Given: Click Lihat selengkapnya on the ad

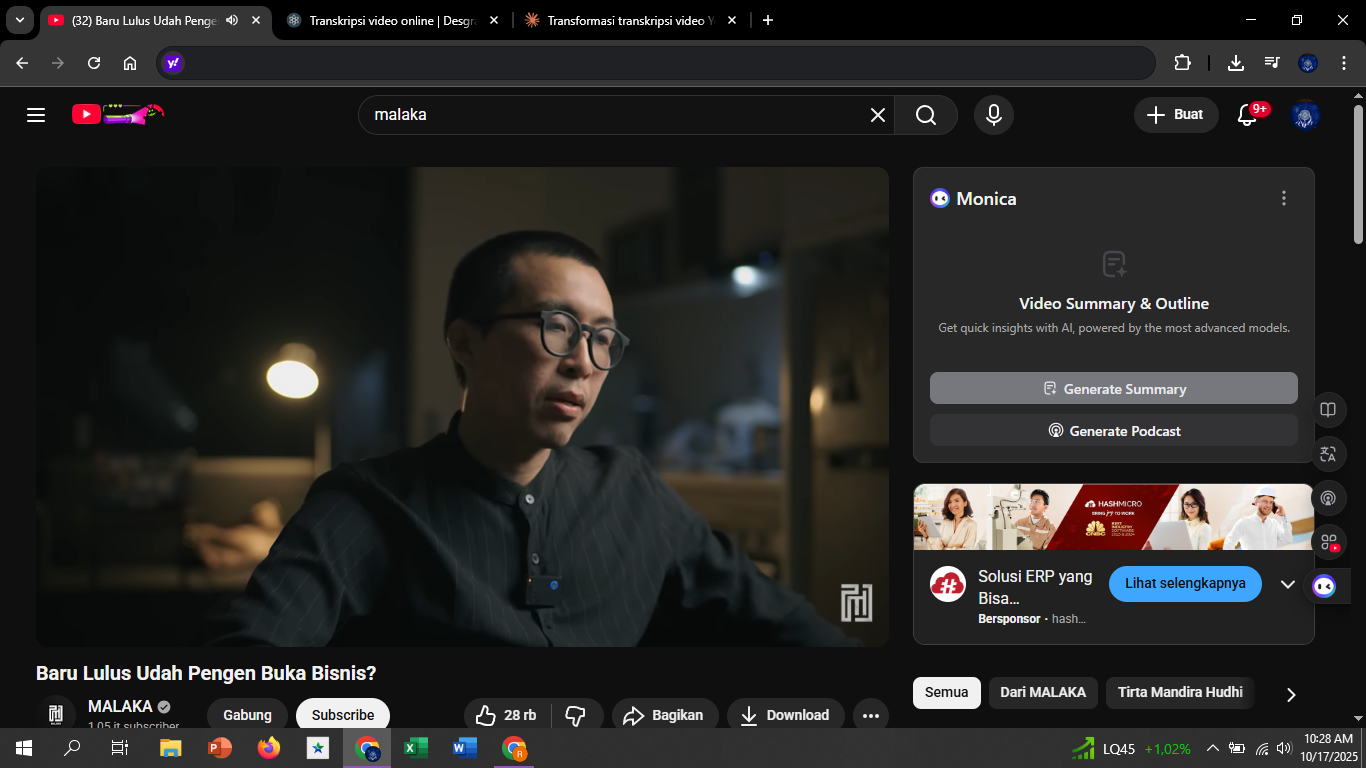Looking at the screenshot, I should 1185,583.
